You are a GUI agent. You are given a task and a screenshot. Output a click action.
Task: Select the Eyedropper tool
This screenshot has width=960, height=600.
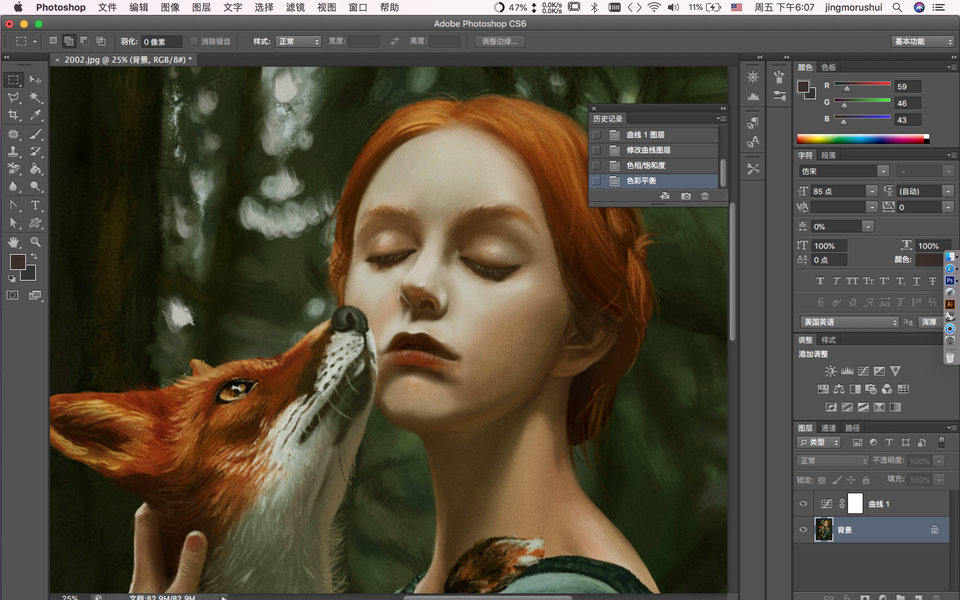tap(36, 115)
